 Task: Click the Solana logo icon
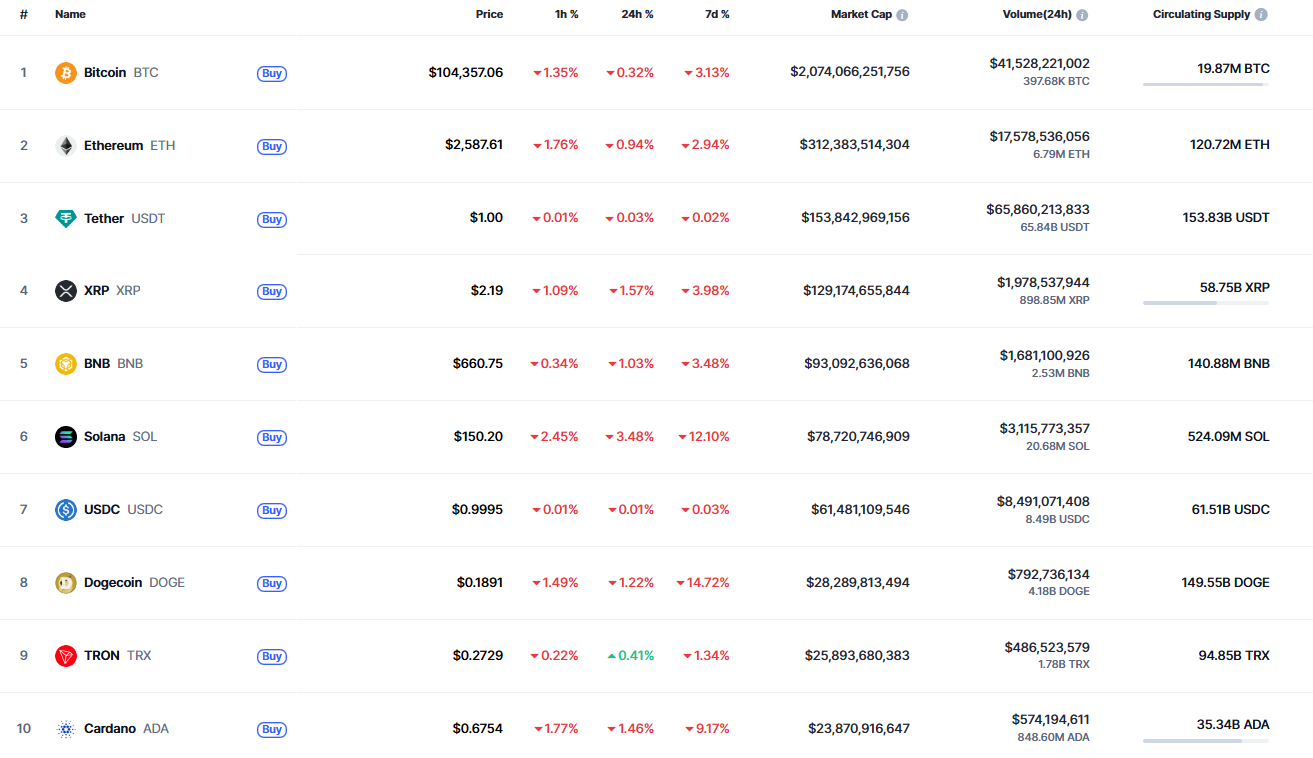pyautogui.click(x=66, y=437)
